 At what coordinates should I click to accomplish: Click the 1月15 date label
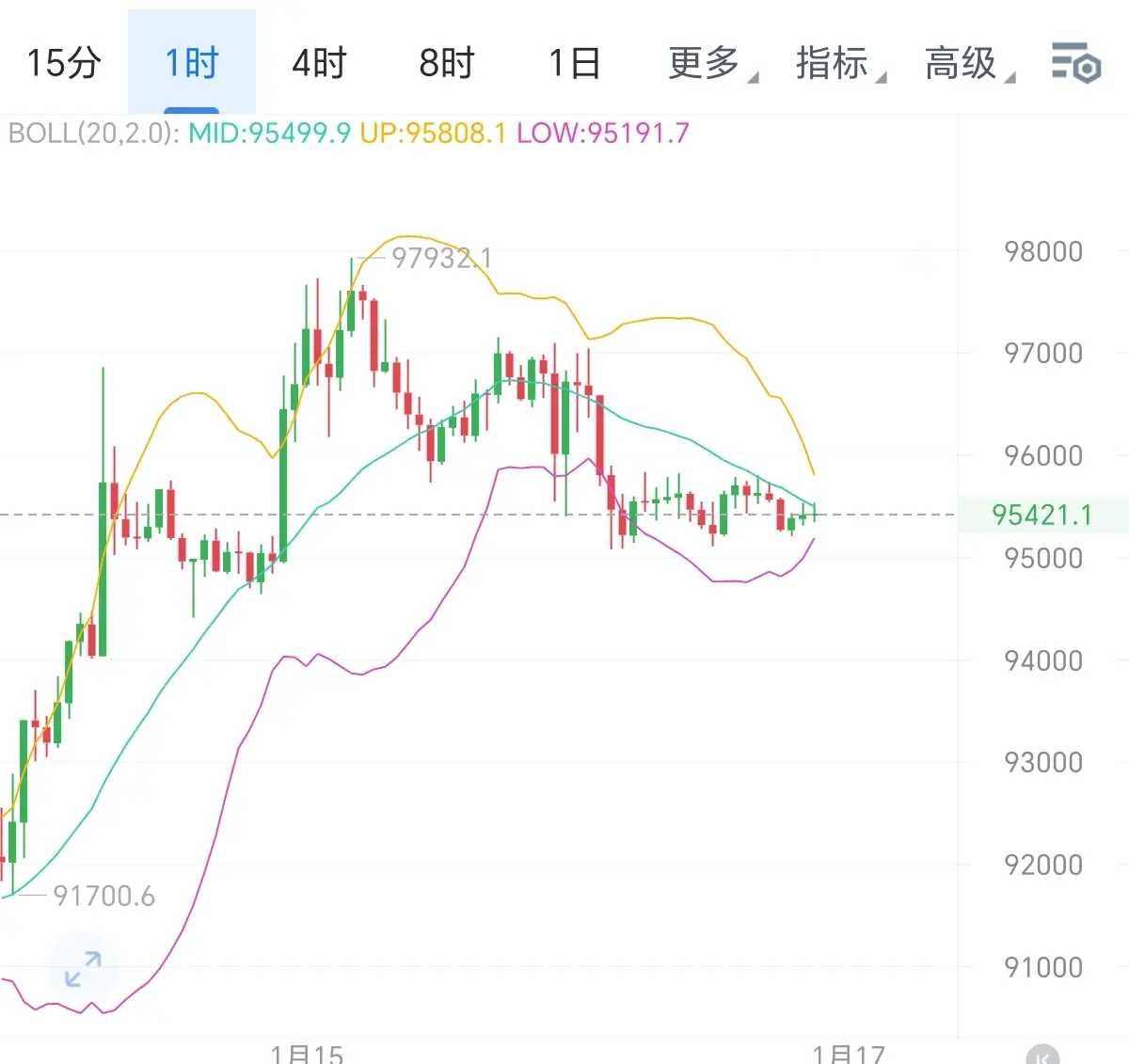(307, 1054)
